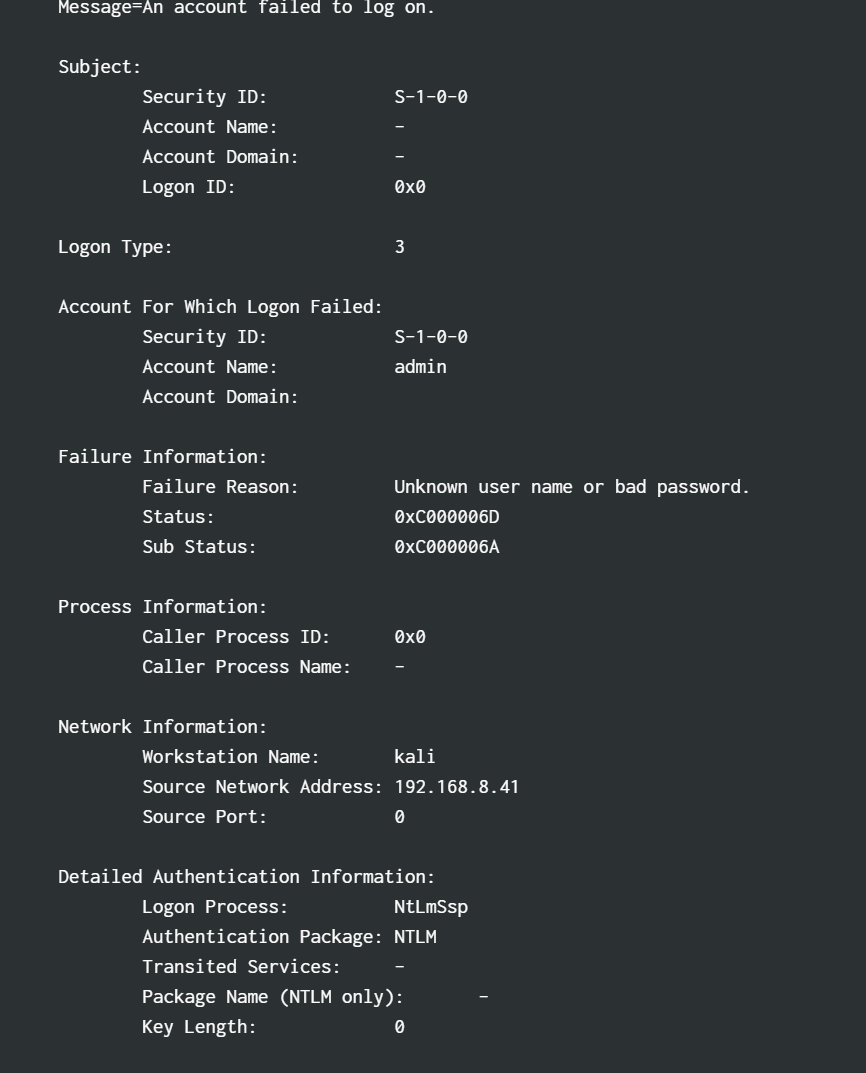Image resolution: width=866 pixels, height=1073 pixels.
Task: Click the 'Unknown user name or bad password' text
Action: [572, 487]
